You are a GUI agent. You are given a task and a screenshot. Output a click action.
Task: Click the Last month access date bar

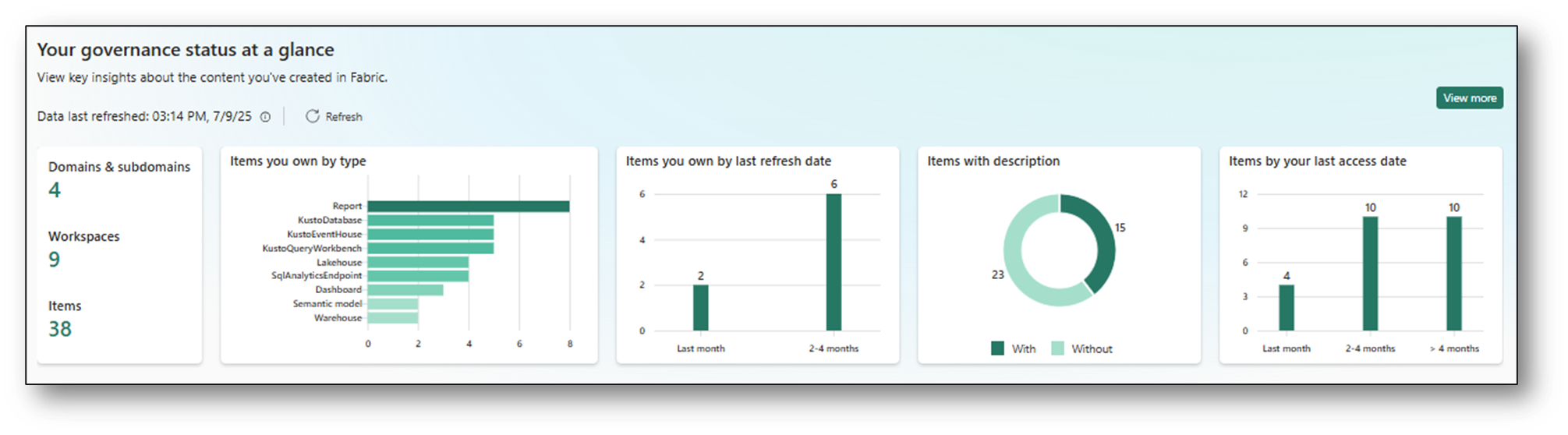[1287, 308]
